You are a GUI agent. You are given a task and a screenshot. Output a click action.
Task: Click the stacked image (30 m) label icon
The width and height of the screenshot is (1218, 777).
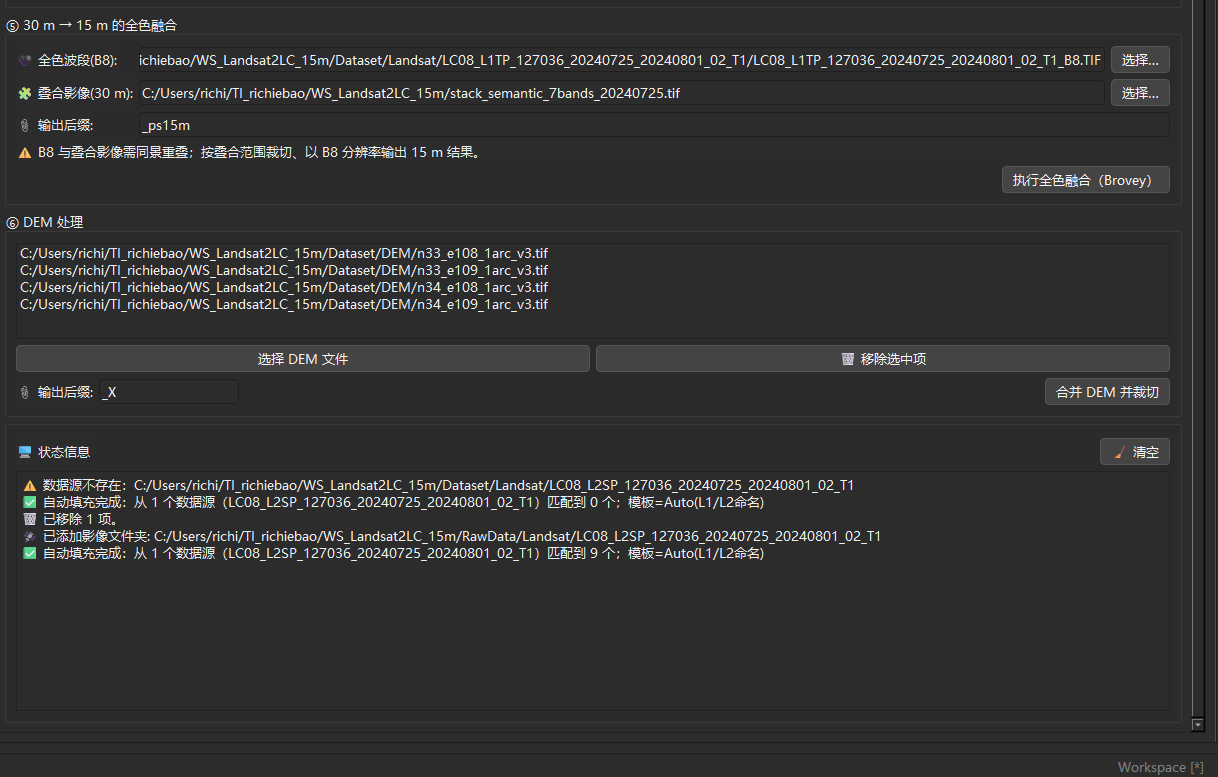click(x=25, y=93)
